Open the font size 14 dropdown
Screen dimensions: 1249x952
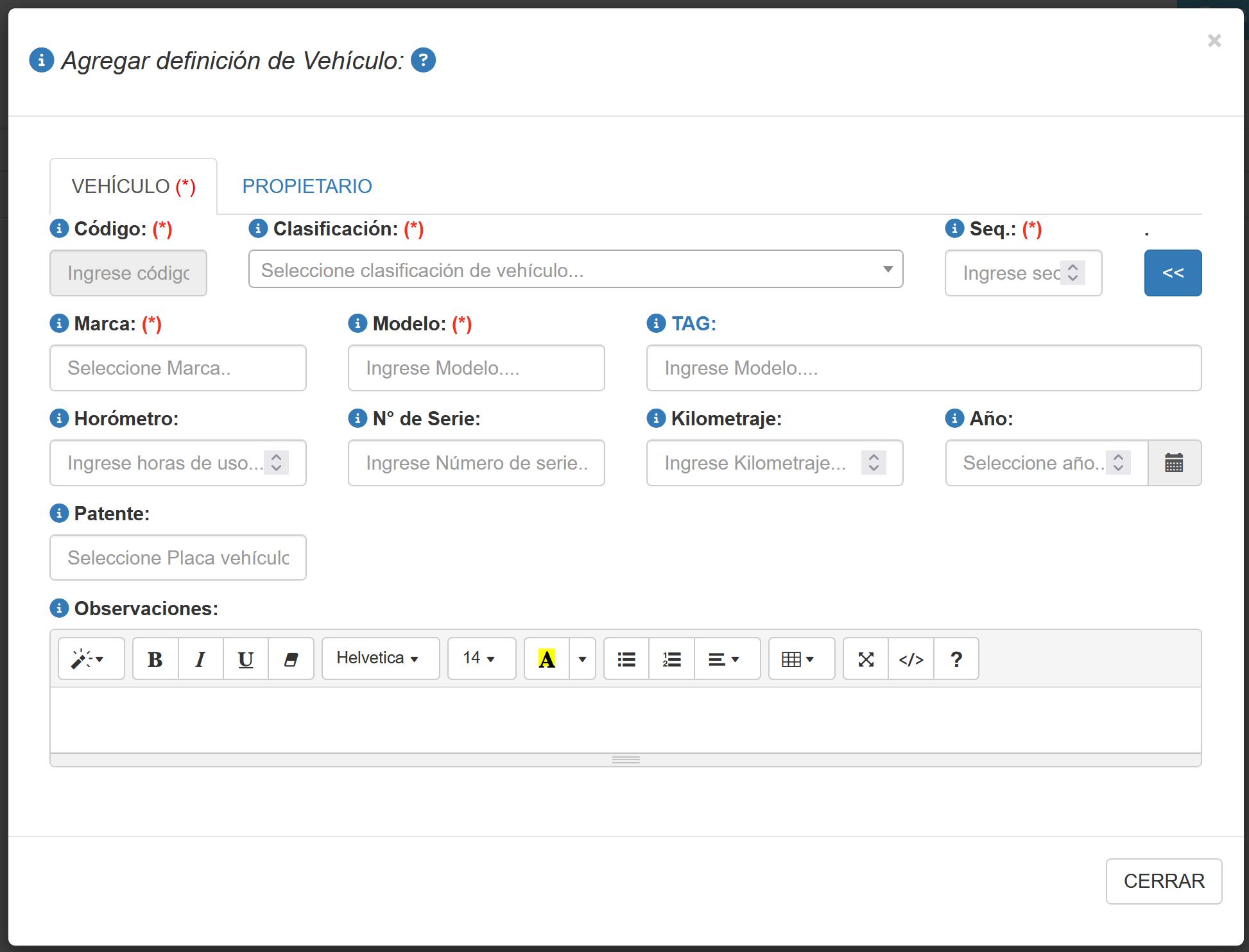coord(481,659)
